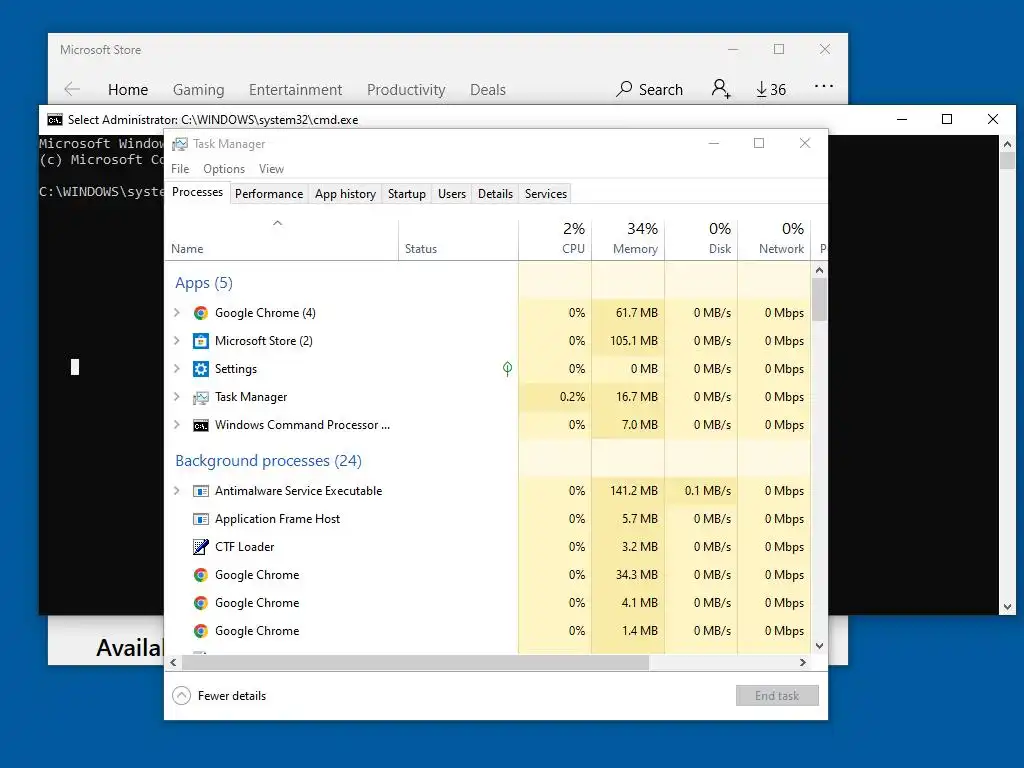
Task: Click the cmd.exe title bar icon
Action: click(x=55, y=120)
